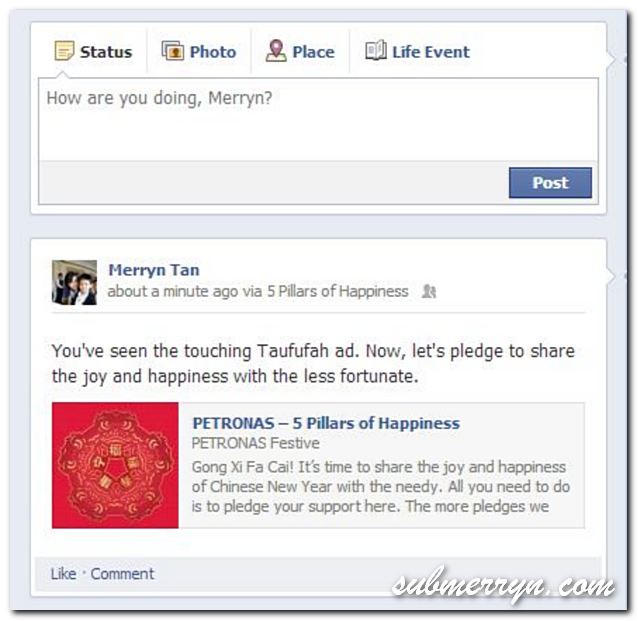Image resolution: width=638 pixels, height=621 pixels.
Task: Open PETRONAS – 5 Pillars of Happiness title link
Action: pyautogui.click(x=326, y=423)
